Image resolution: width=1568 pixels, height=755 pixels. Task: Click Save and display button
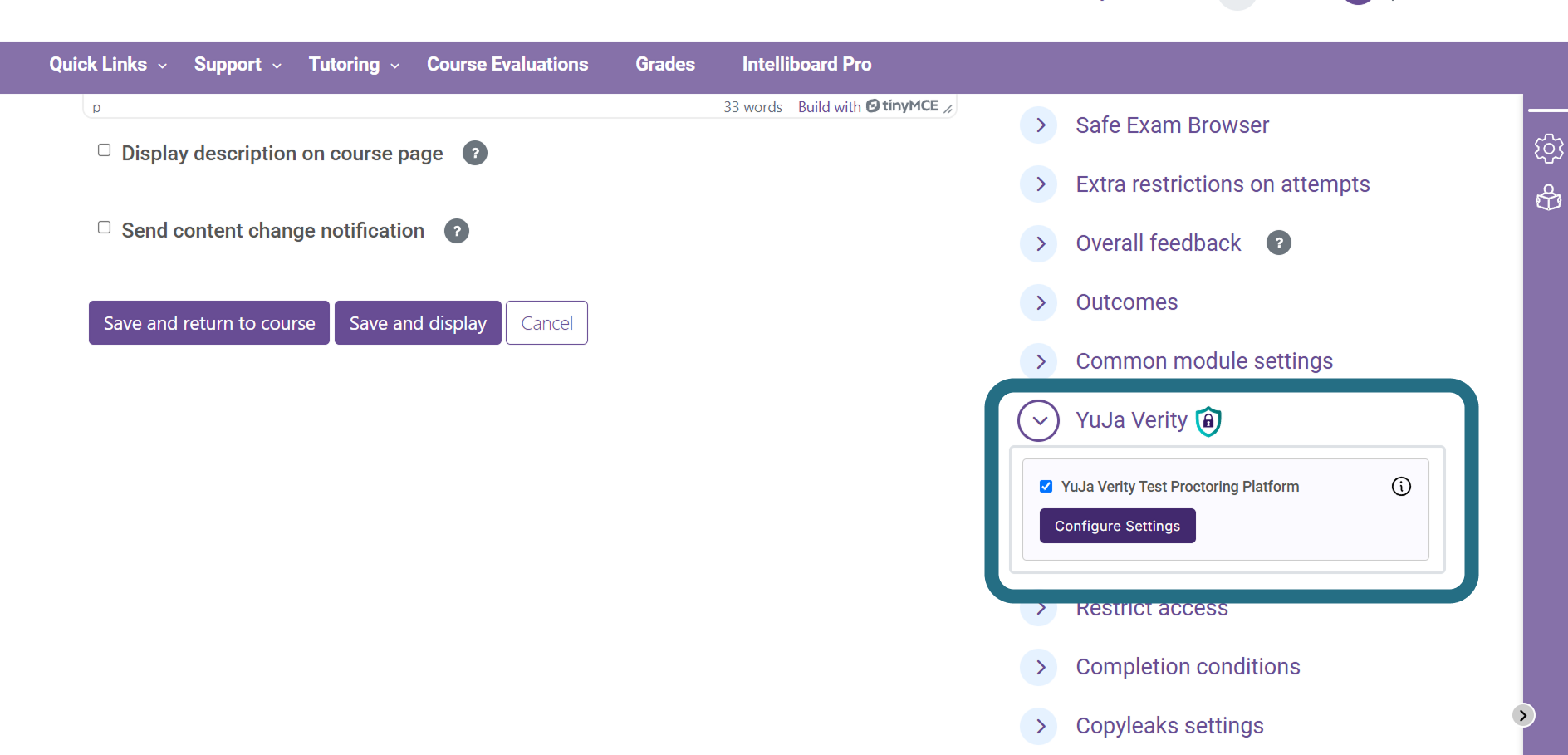coord(418,322)
